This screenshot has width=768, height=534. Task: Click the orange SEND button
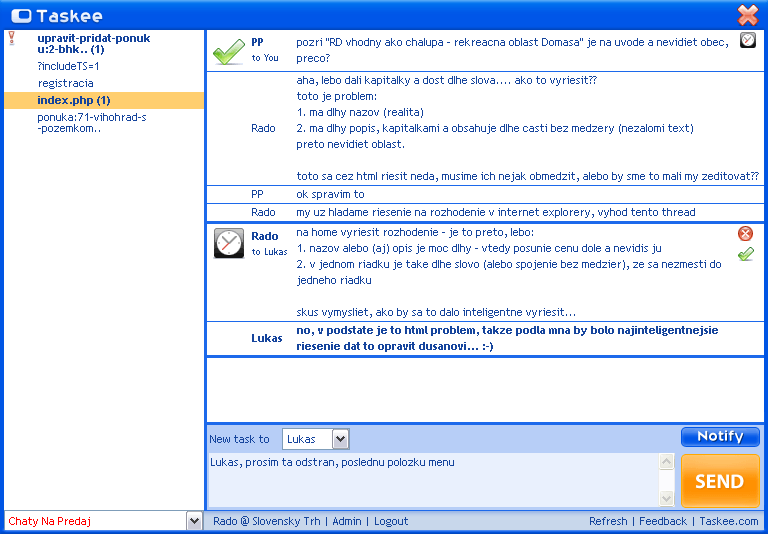point(720,481)
